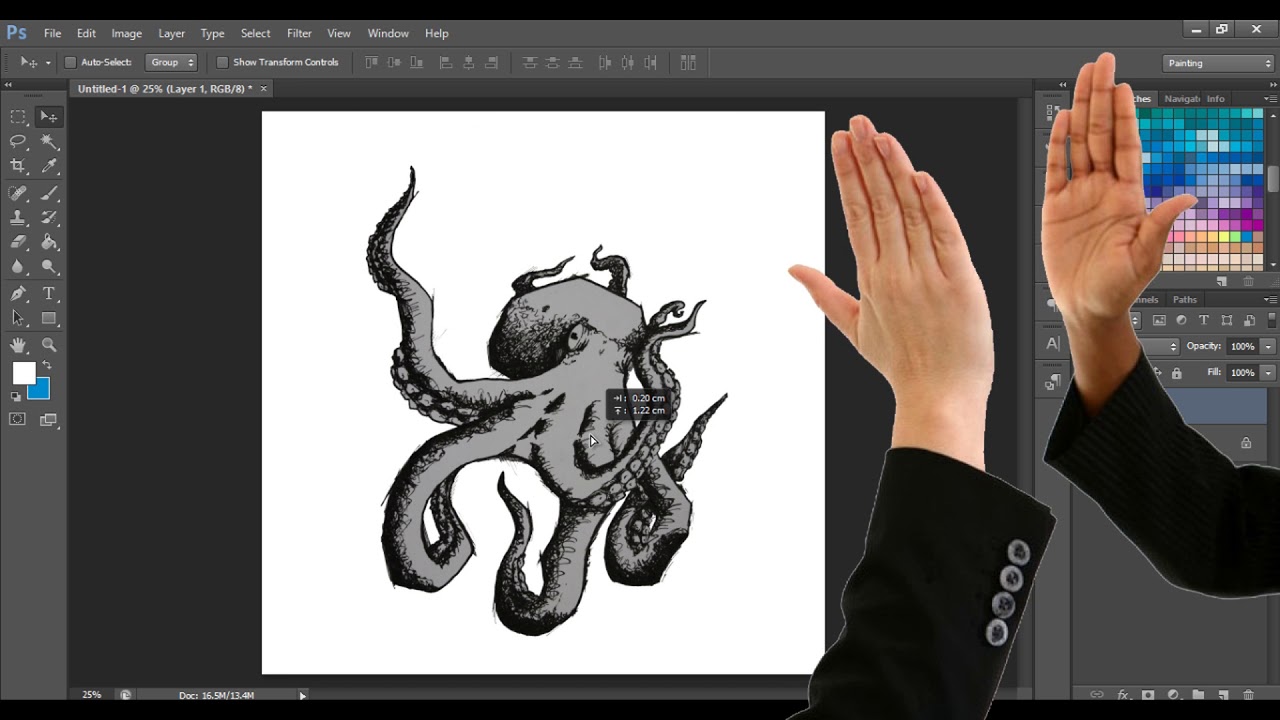Select the Clone Stamp tool
Image resolution: width=1280 pixels, height=720 pixels.
pyautogui.click(x=18, y=218)
